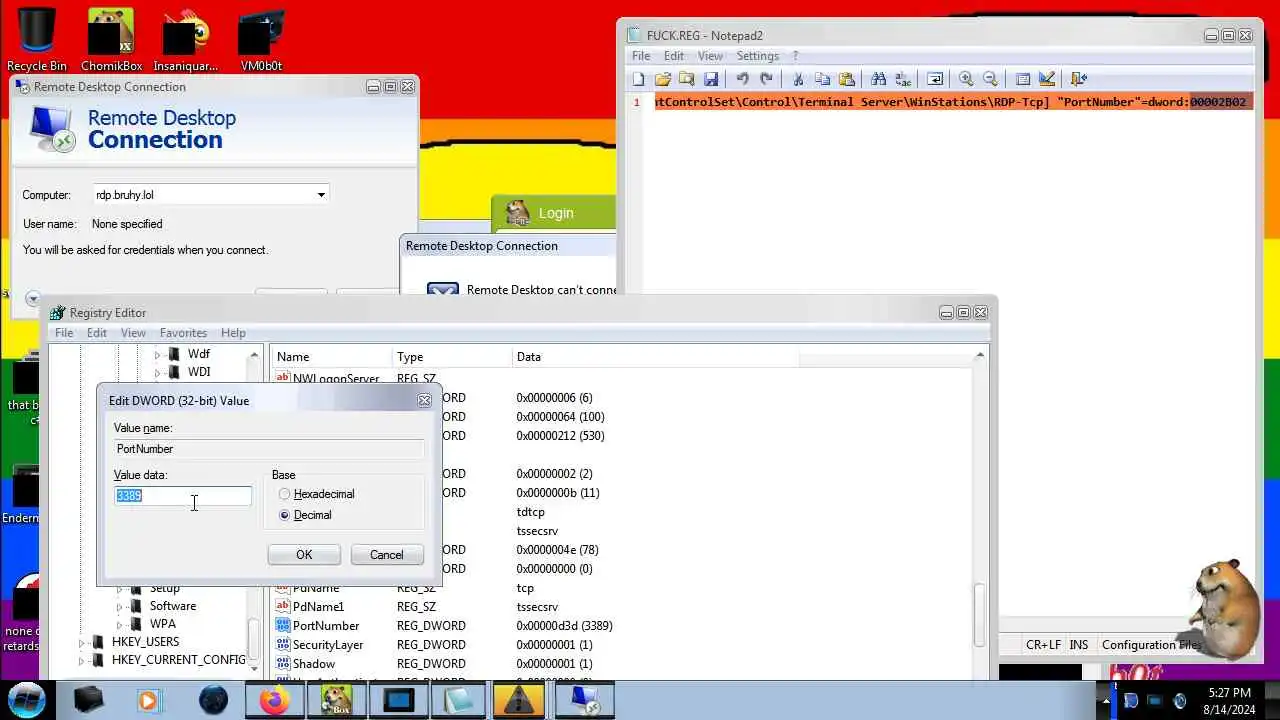Expand WDI tree node
The image size is (1280, 720).
tap(157, 372)
